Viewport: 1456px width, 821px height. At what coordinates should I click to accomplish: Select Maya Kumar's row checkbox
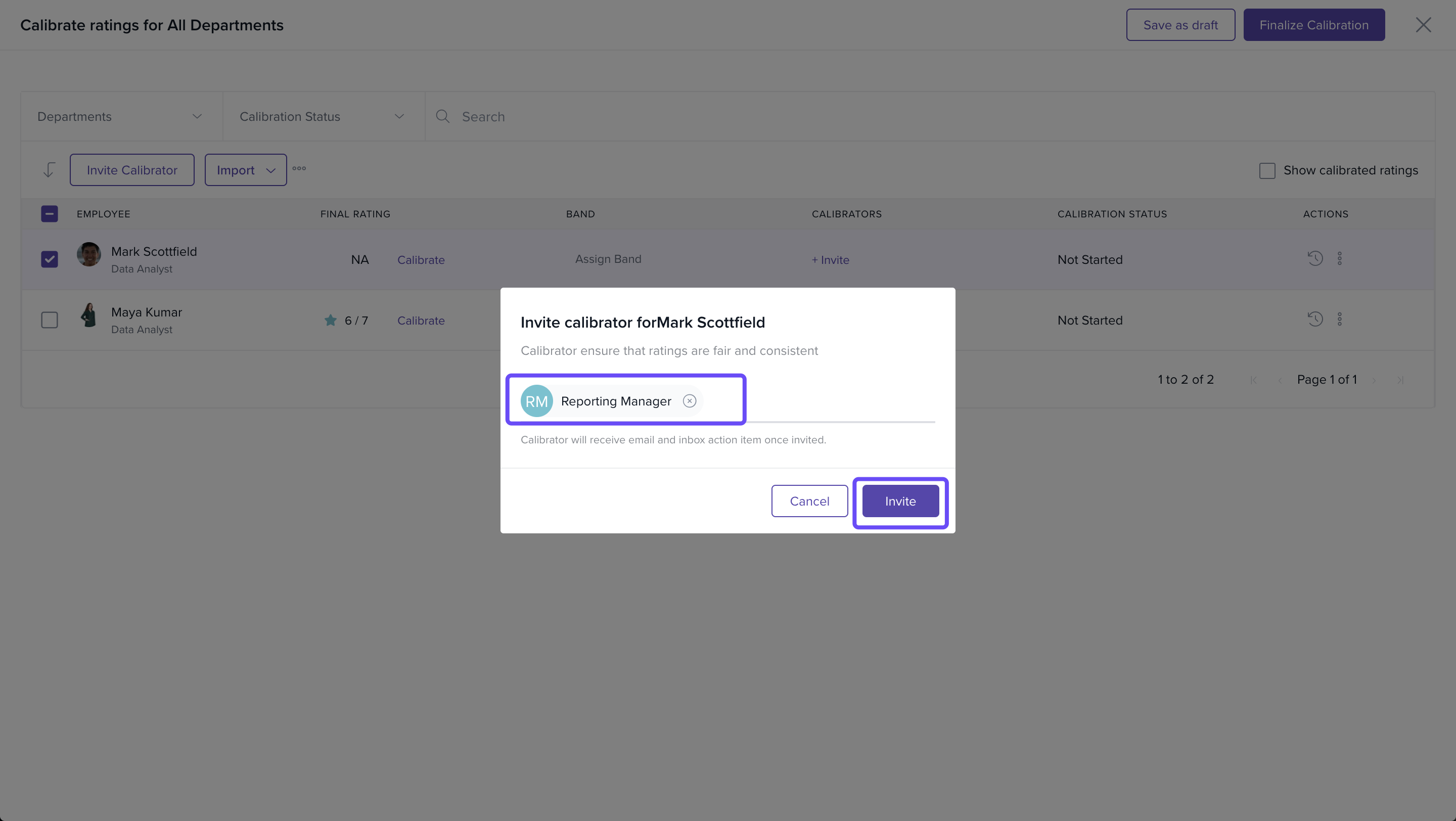[x=50, y=320]
